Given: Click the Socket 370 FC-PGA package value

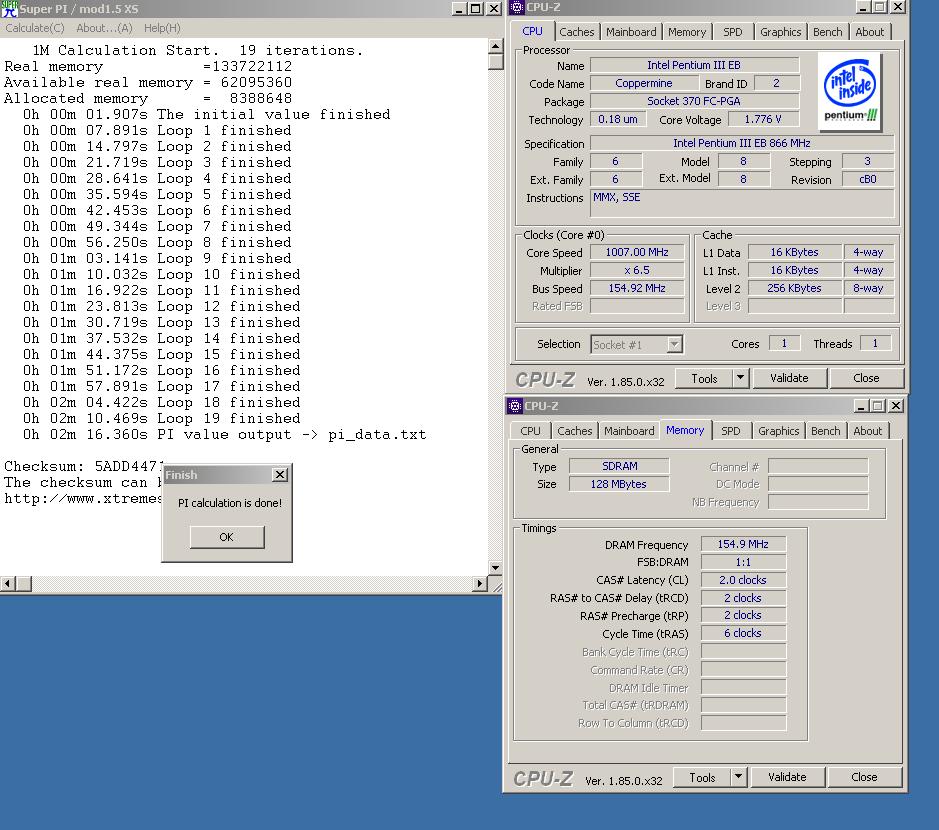Looking at the screenshot, I should [x=694, y=101].
